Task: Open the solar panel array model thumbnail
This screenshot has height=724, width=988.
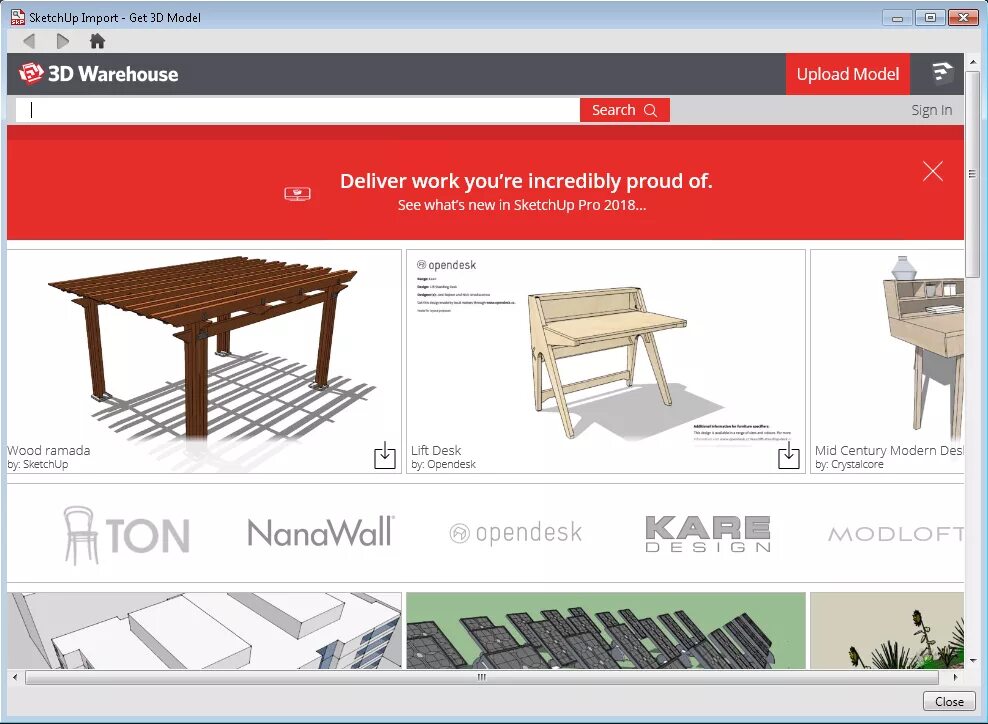Action: click(606, 630)
